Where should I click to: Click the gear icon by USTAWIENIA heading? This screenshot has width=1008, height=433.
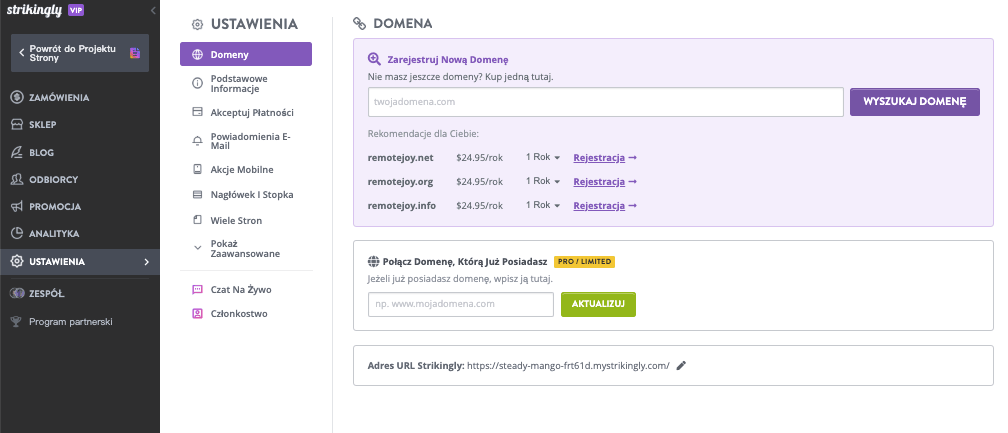pos(198,24)
